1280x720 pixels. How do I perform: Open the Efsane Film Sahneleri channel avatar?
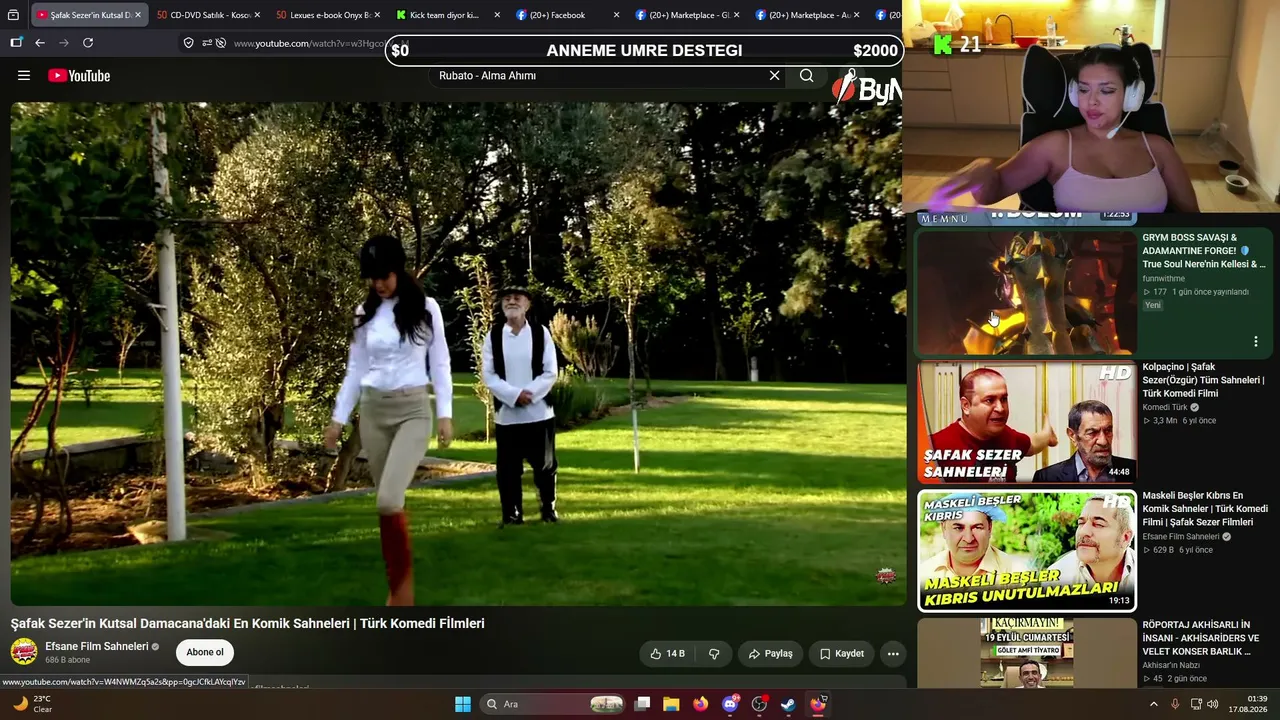point(24,652)
